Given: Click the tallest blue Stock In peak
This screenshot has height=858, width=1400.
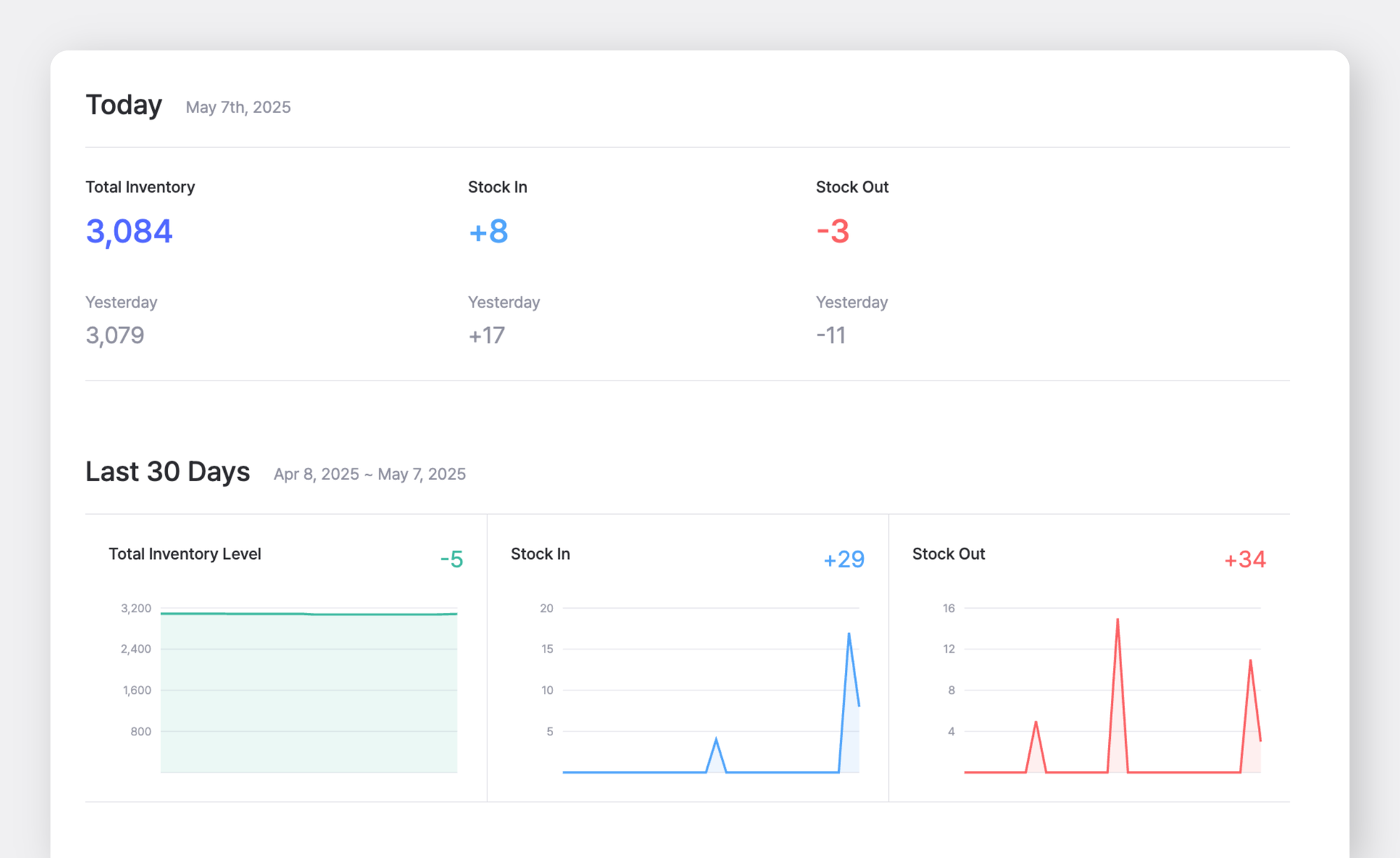Looking at the screenshot, I should [849, 636].
